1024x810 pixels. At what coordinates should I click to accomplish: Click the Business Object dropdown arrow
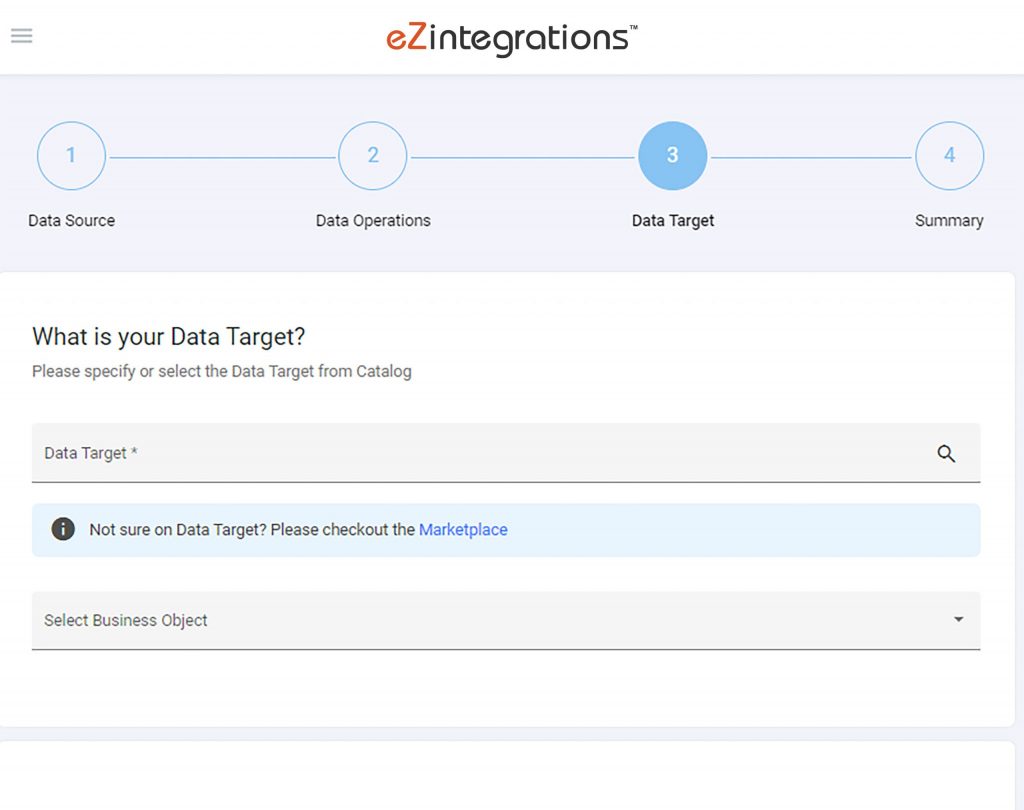[958, 620]
